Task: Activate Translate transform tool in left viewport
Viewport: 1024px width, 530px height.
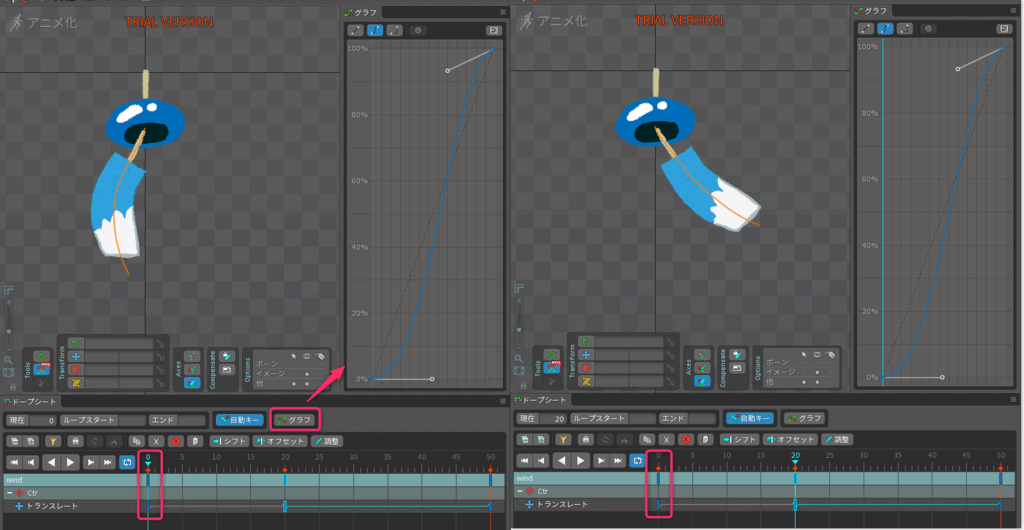Action: (76, 356)
